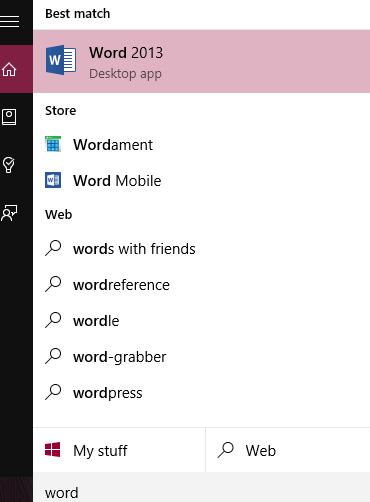Viewport: 370px width, 502px height.
Task: Click the Web section heading
Action: (x=59, y=214)
